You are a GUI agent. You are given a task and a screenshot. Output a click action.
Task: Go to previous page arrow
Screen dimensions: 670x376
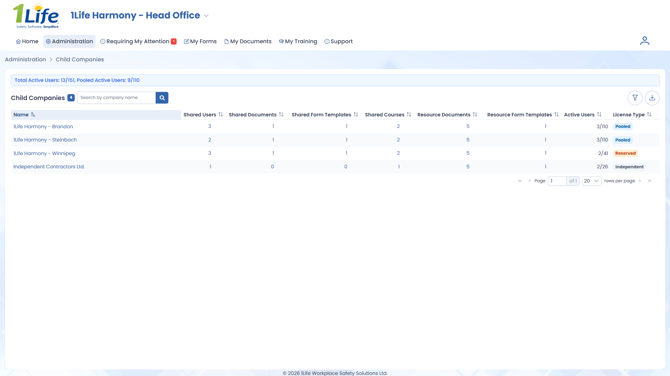click(529, 181)
